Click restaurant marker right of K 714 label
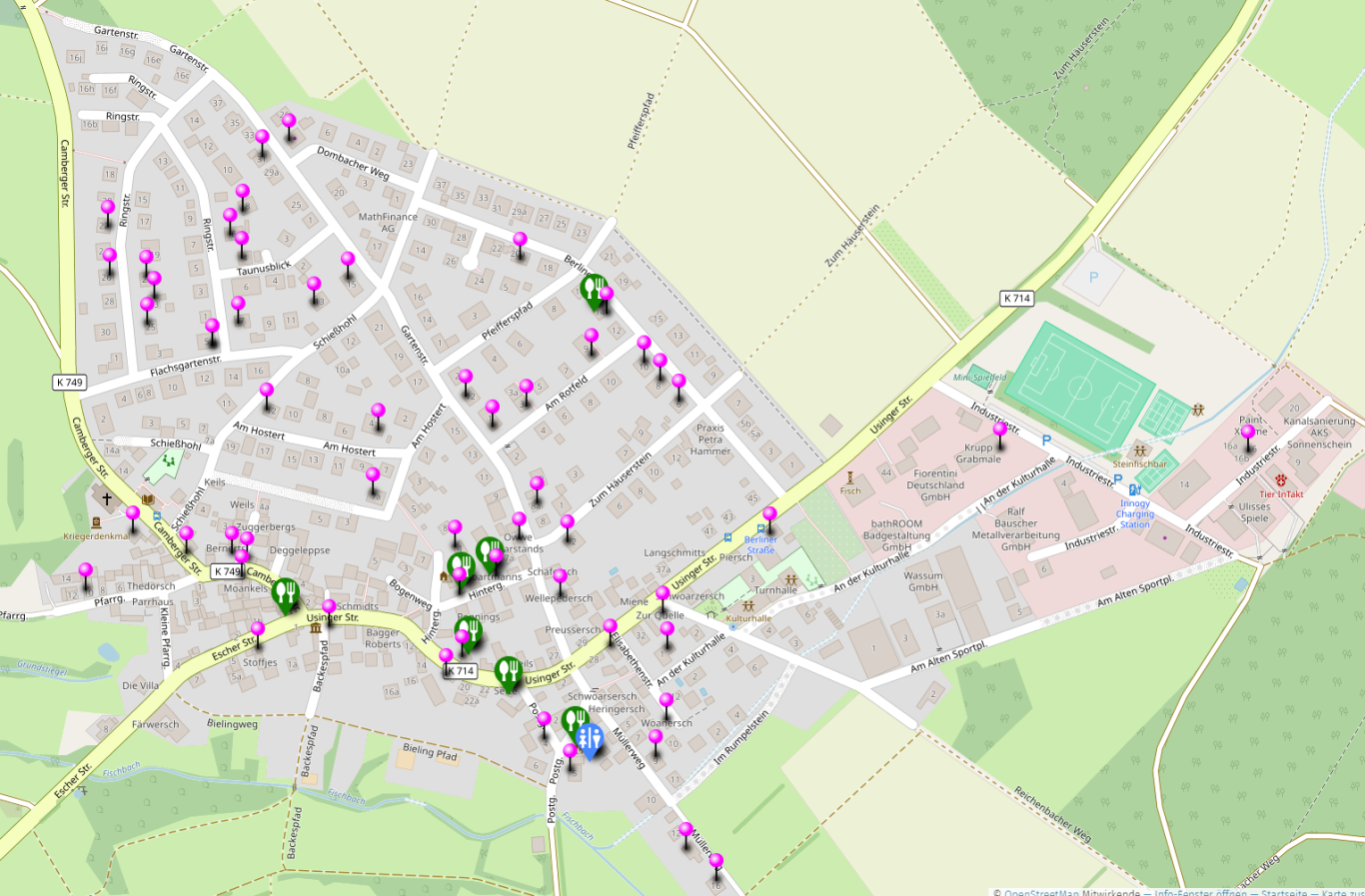The width and height of the screenshot is (1365, 896). point(508,671)
